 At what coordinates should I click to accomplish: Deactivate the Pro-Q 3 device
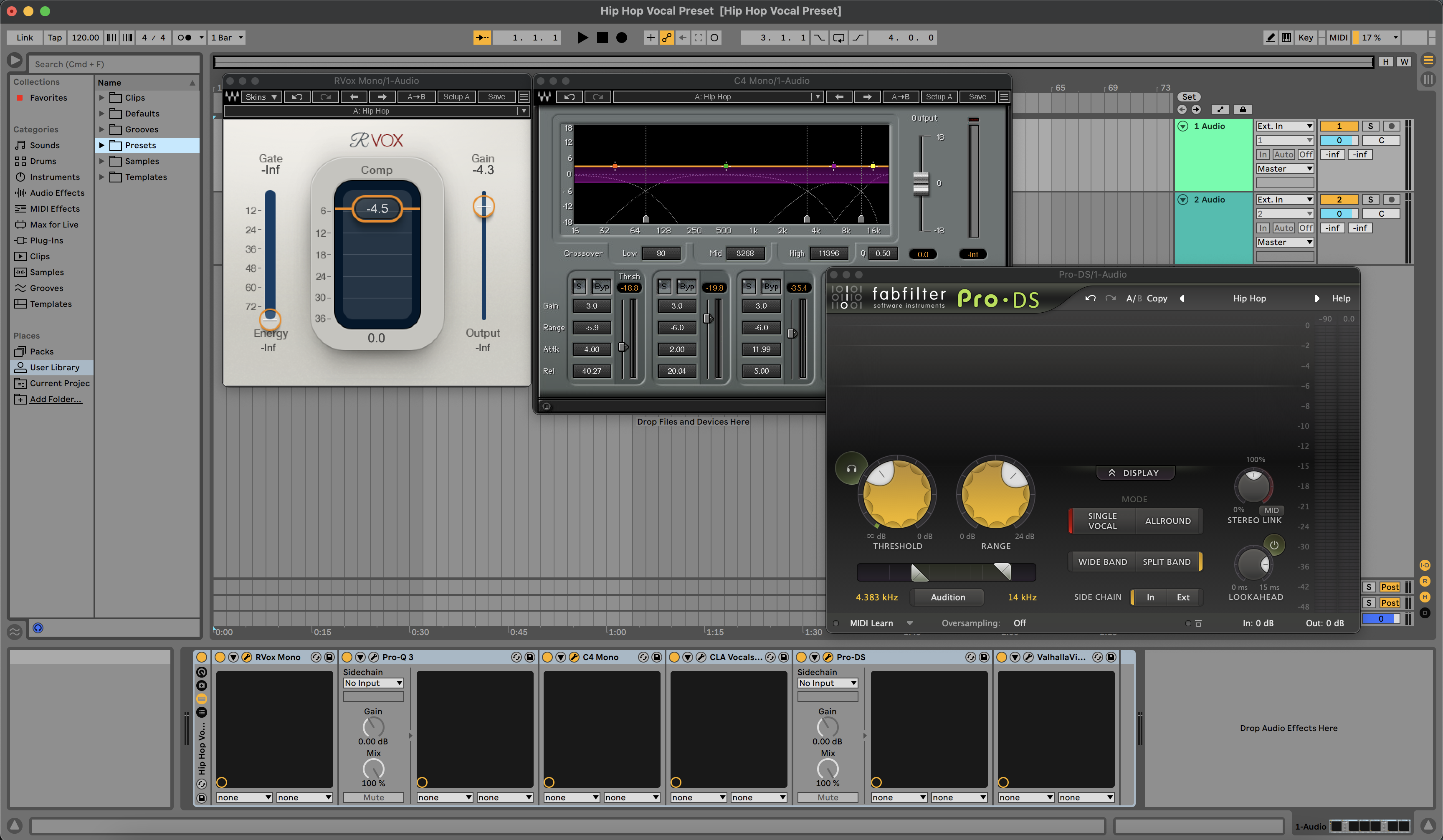point(347,657)
